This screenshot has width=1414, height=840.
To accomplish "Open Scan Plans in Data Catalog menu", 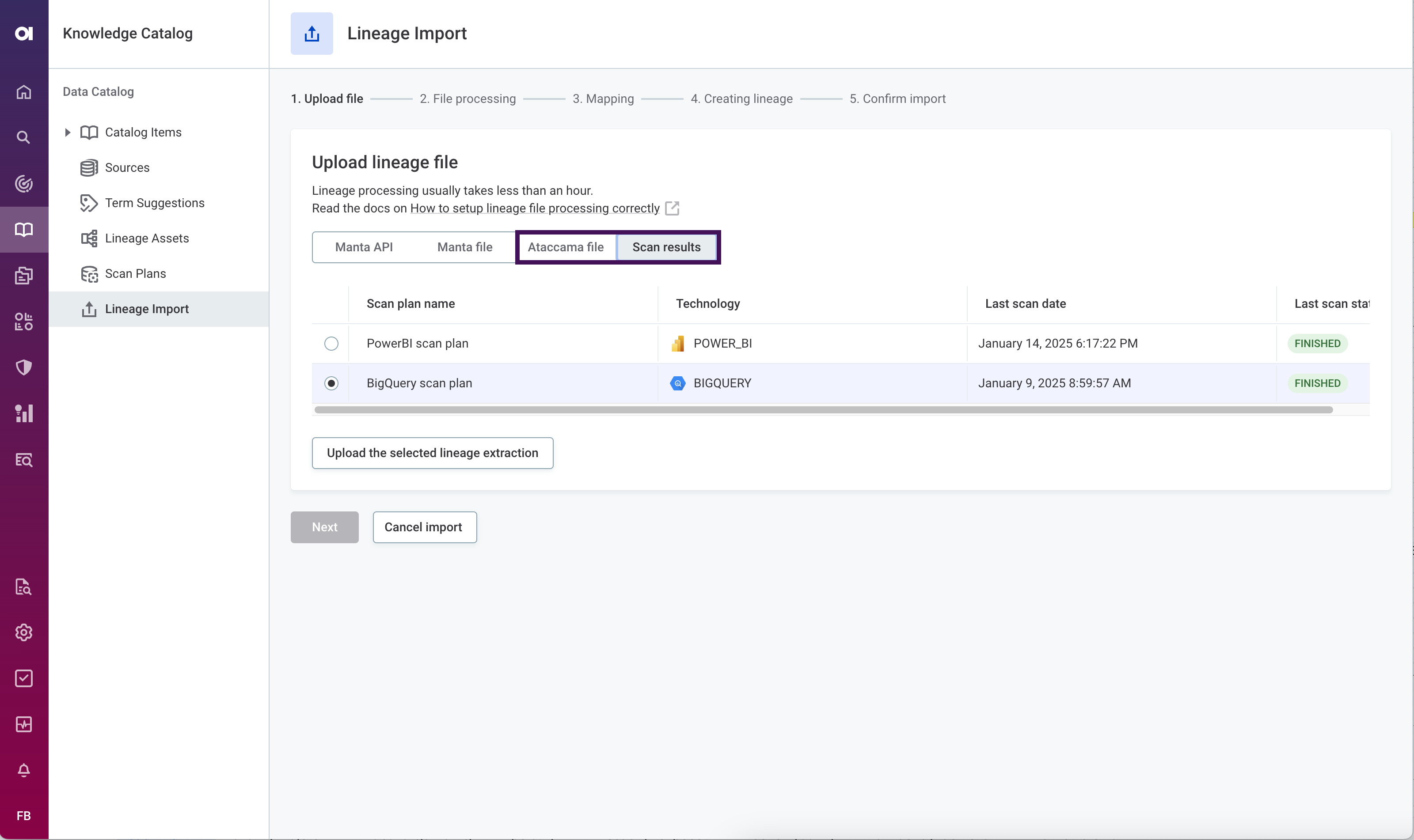I will pyautogui.click(x=135, y=274).
